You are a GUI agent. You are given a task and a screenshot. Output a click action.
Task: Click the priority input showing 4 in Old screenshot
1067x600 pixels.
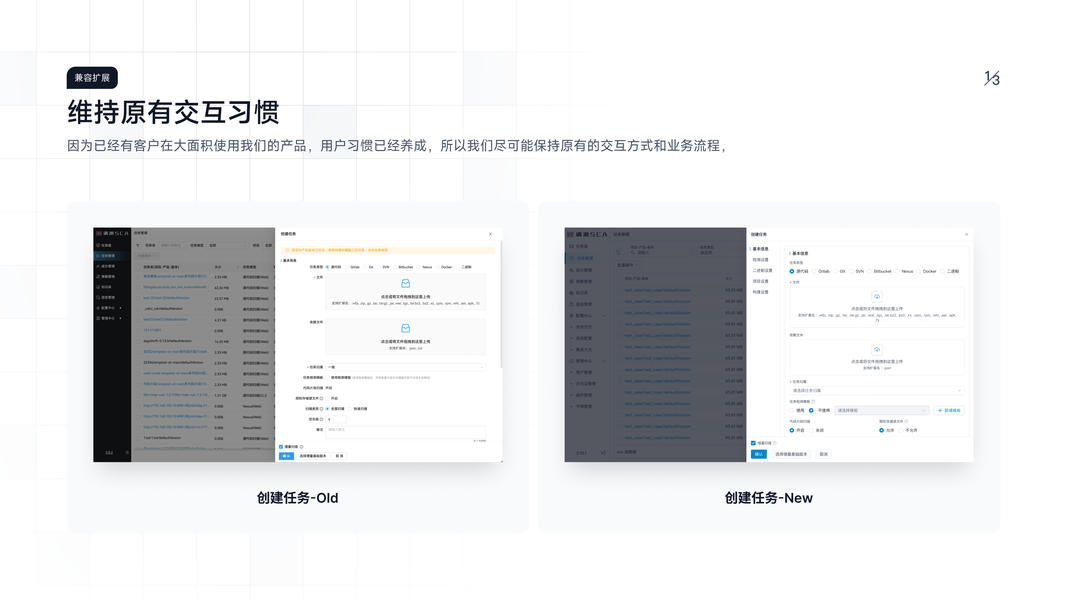tap(336, 419)
